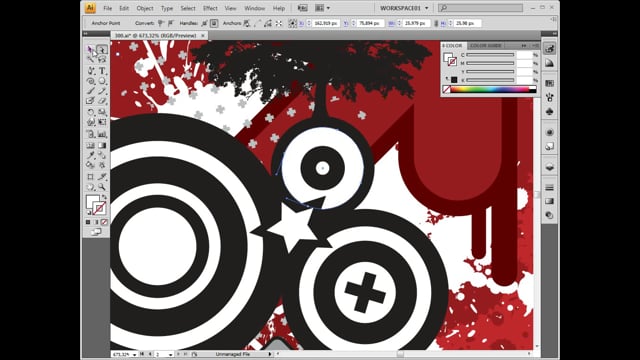Open the Effect menu
The width and height of the screenshot is (640, 360).
(210, 8)
